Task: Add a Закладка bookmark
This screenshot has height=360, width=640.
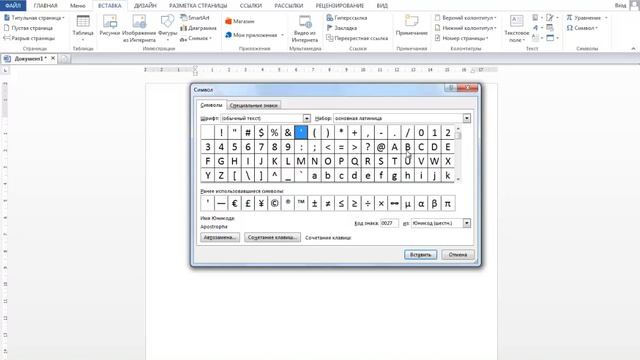Action: [342, 28]
